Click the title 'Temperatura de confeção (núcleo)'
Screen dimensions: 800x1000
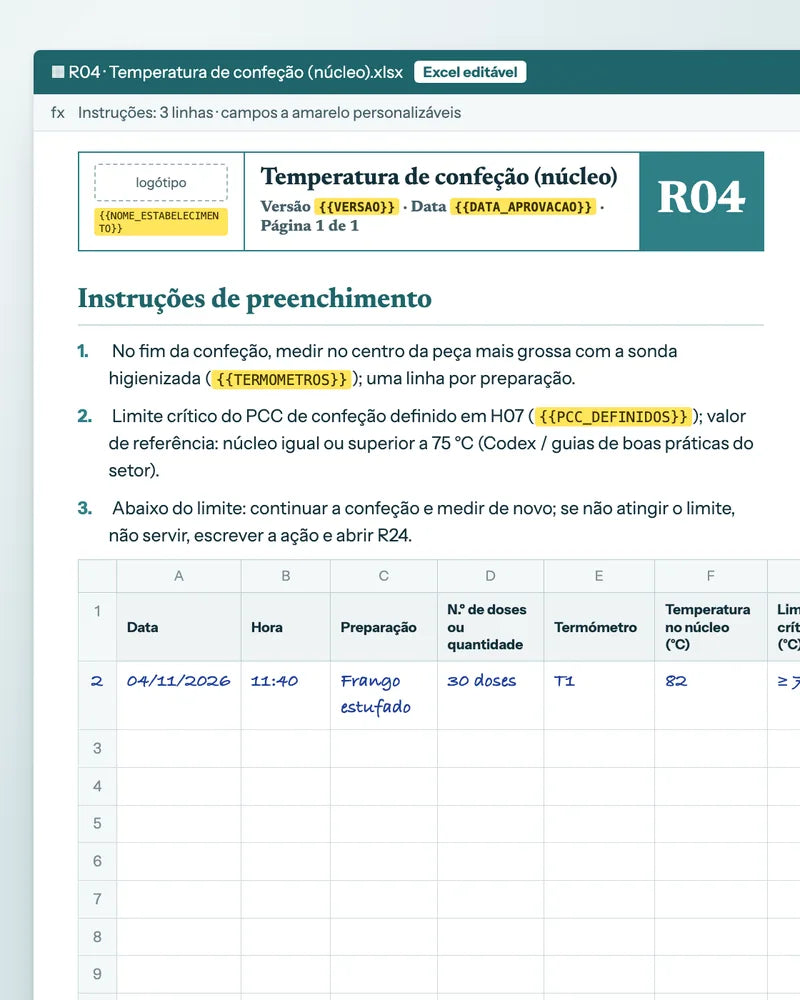pos(439,177)
